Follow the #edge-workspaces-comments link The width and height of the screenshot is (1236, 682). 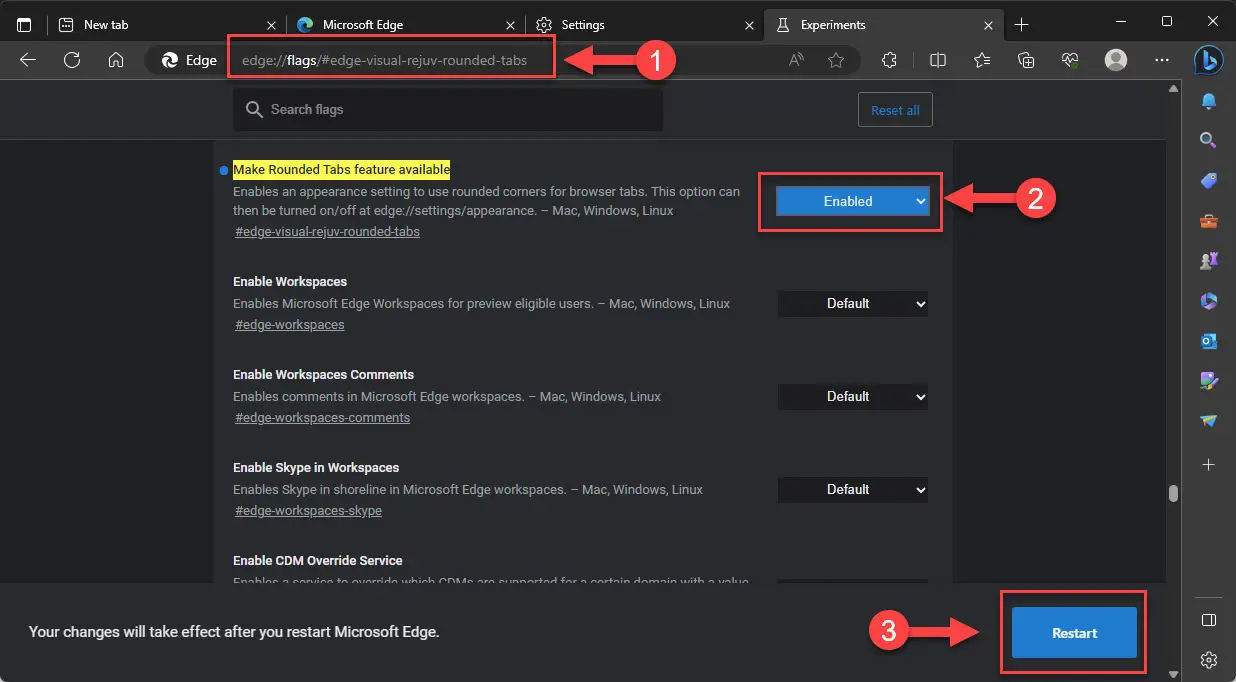(x=322, y=417)
